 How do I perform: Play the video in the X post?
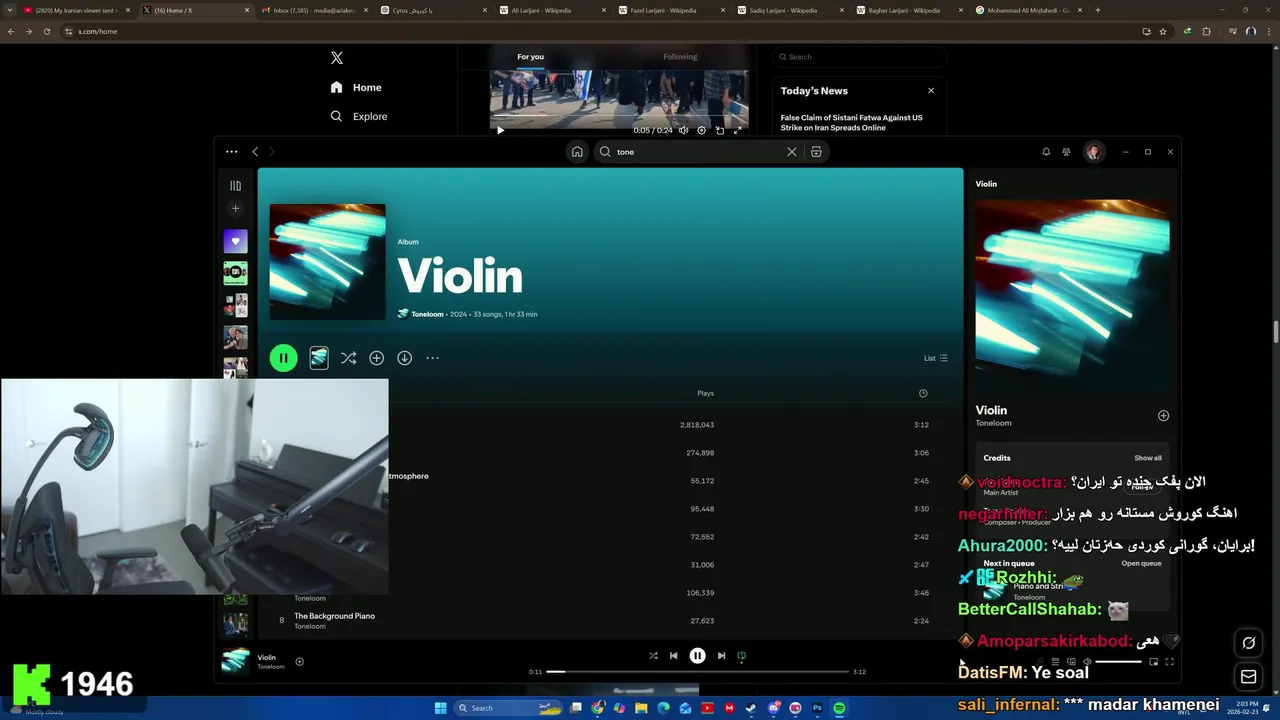pos(500,130)
